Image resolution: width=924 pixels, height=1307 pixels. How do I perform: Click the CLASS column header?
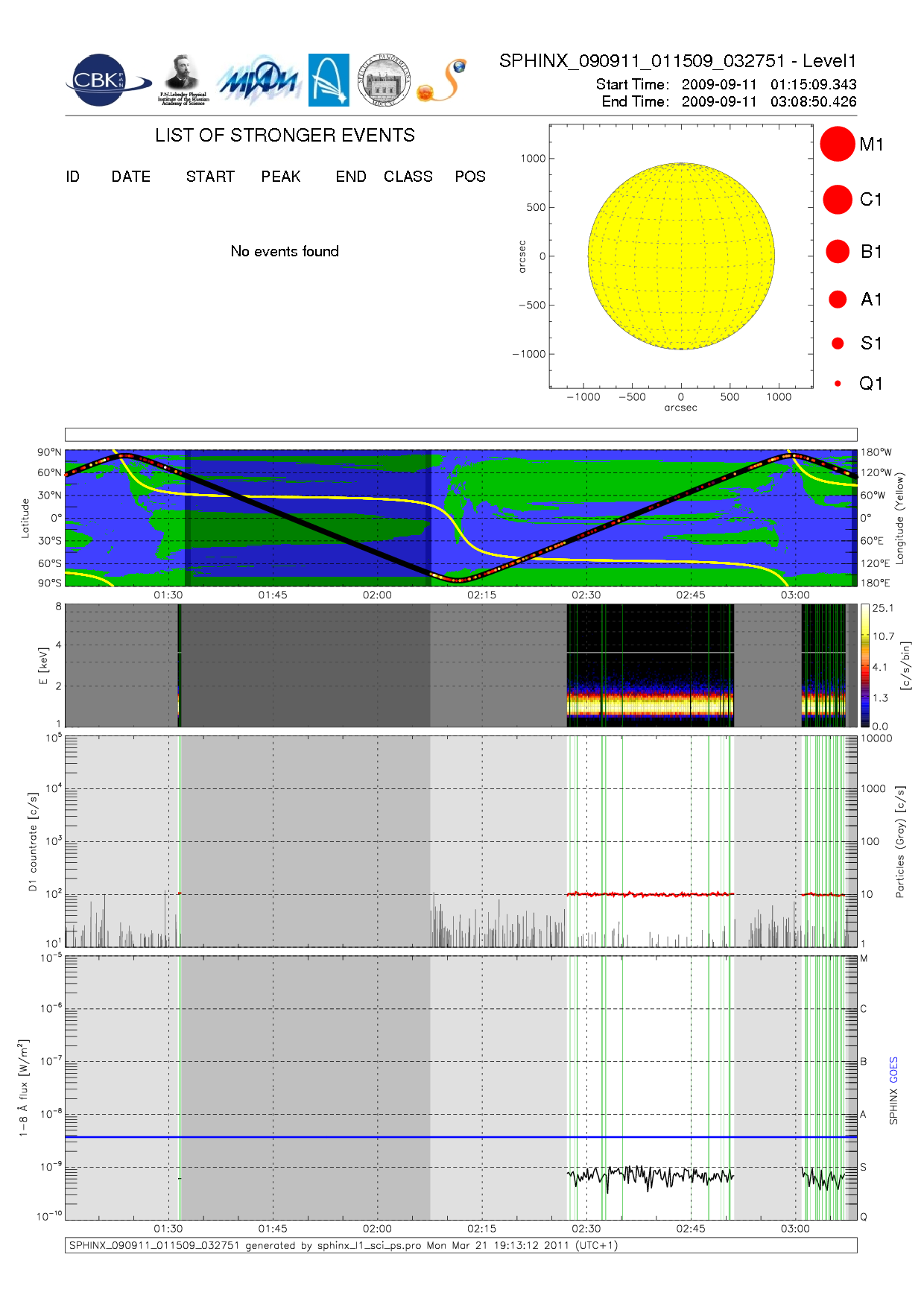click(x=408, y=177)
